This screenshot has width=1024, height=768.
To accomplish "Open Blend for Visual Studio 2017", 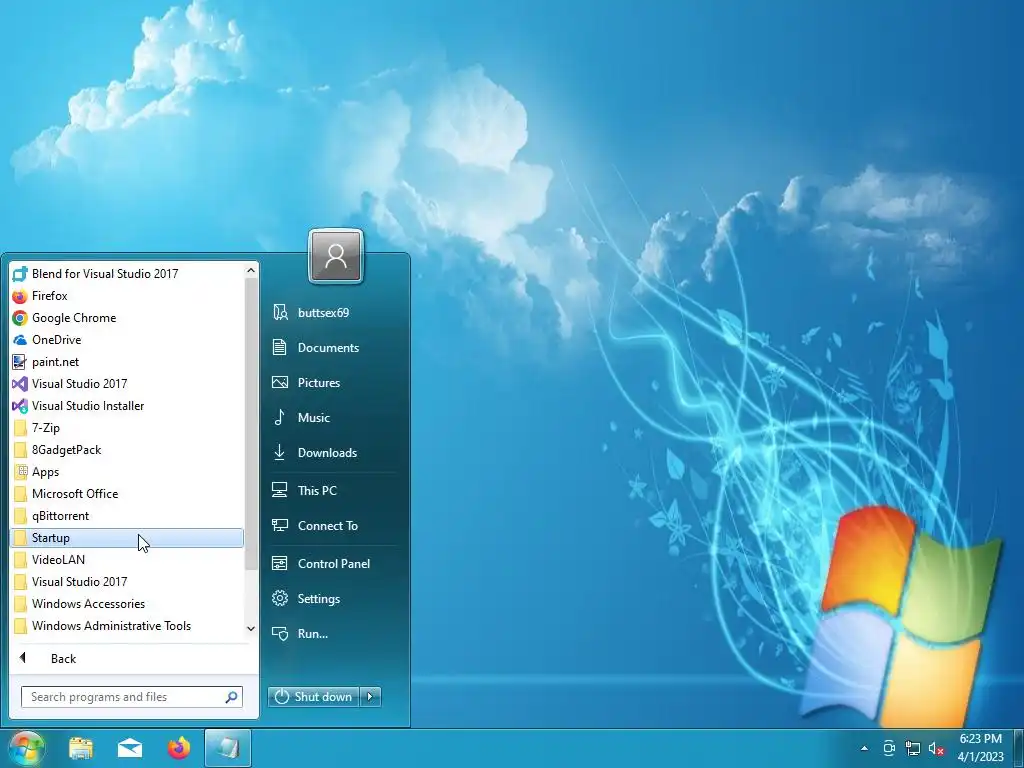I will 127,274.
